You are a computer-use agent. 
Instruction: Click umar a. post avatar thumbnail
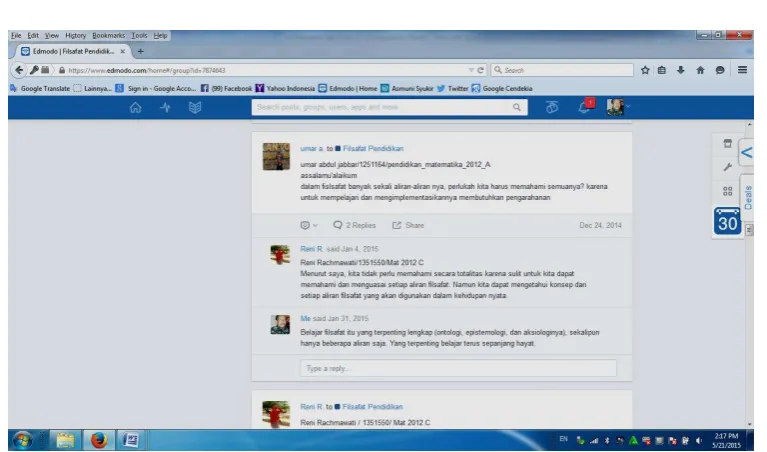276,157
